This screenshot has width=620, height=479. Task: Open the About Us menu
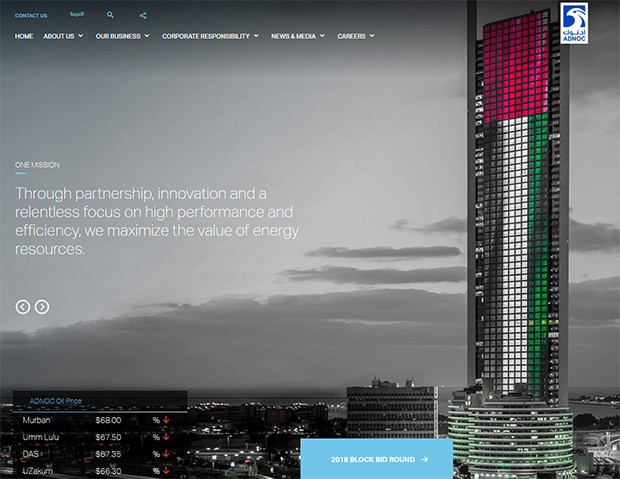[x=59, y=36]
